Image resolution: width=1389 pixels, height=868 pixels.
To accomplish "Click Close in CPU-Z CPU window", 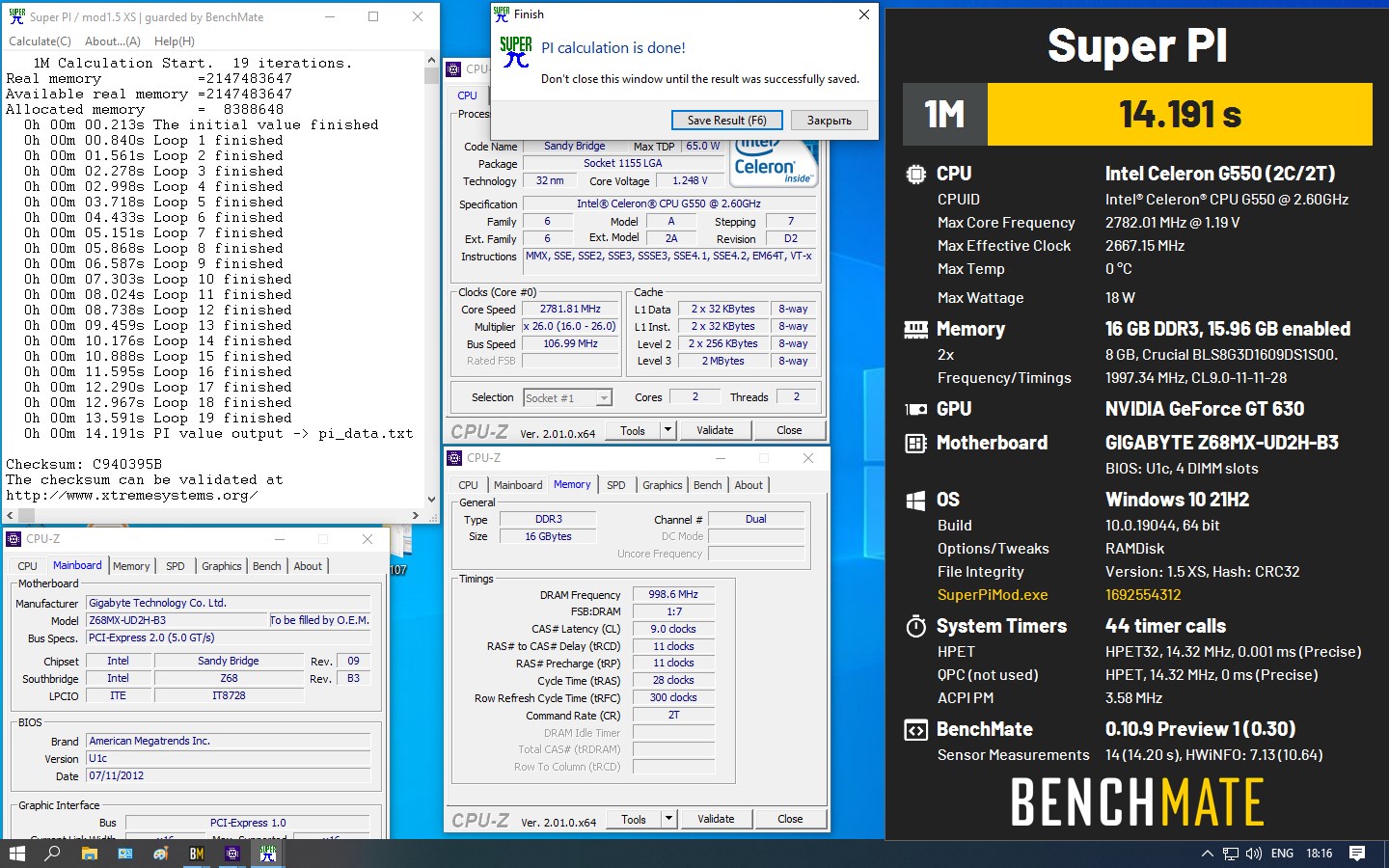I will pyautogui.click(x=789, y=430).
